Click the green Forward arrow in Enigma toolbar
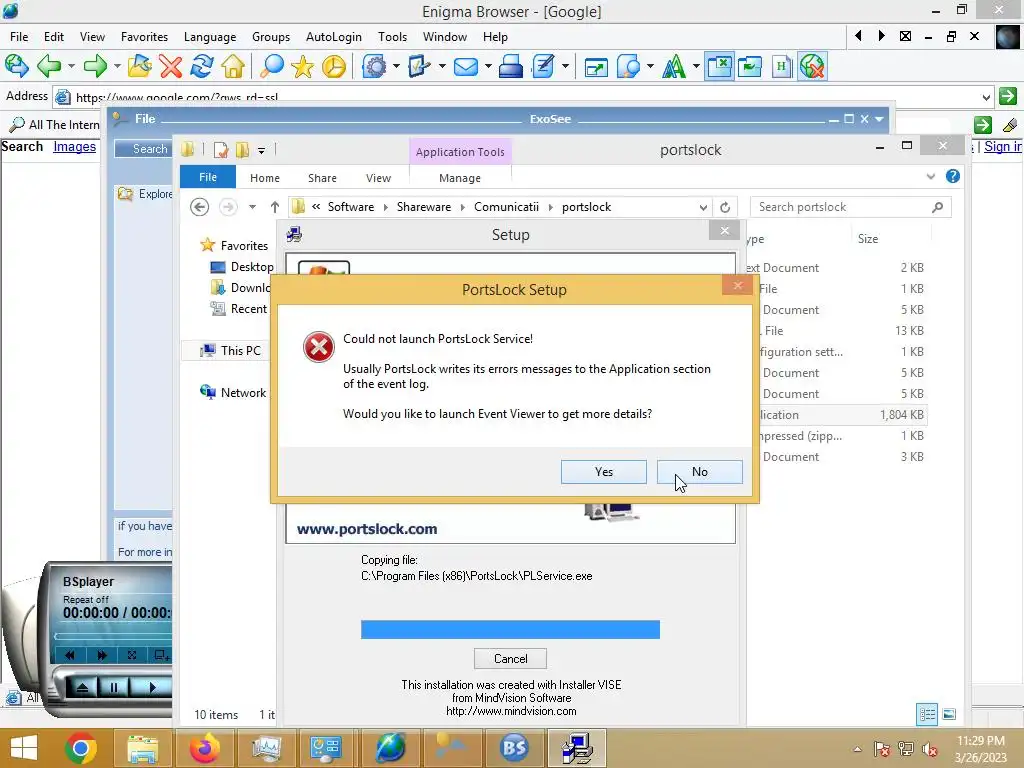This screenshot has height=768, width=1024. (x=95, y=66)
